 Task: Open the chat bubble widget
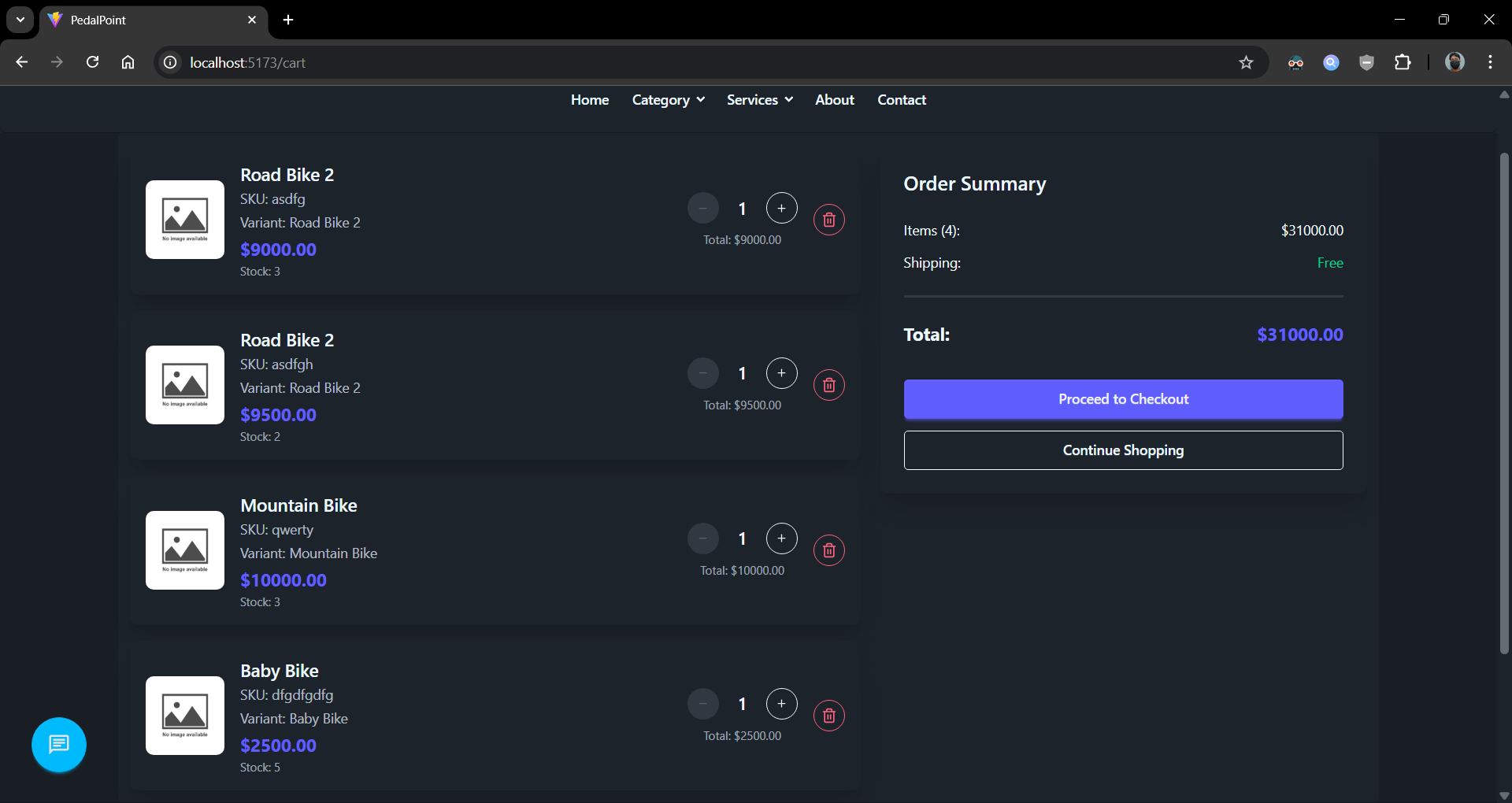[x=59, y=744]
